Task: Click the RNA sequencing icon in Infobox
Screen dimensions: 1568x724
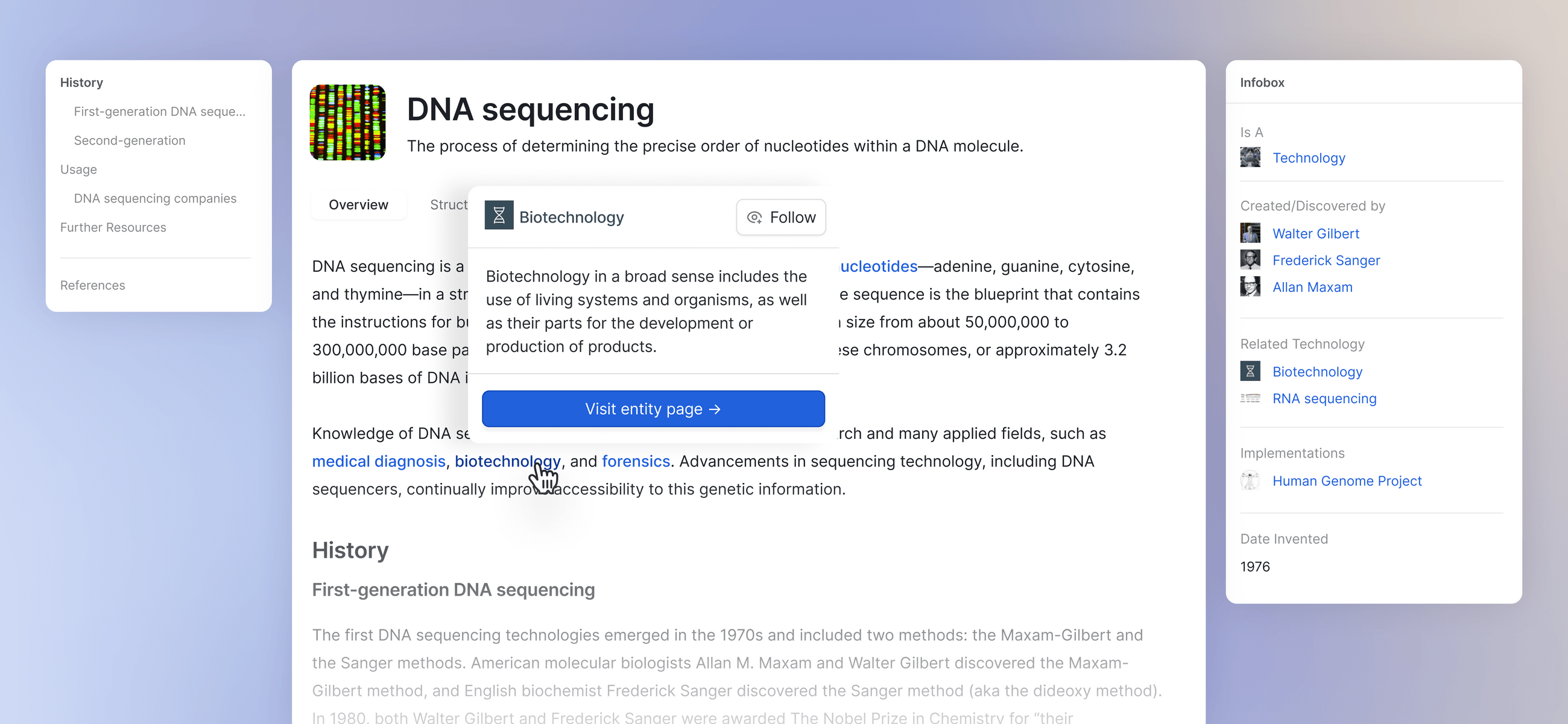Action: [x=1250, y=398]
